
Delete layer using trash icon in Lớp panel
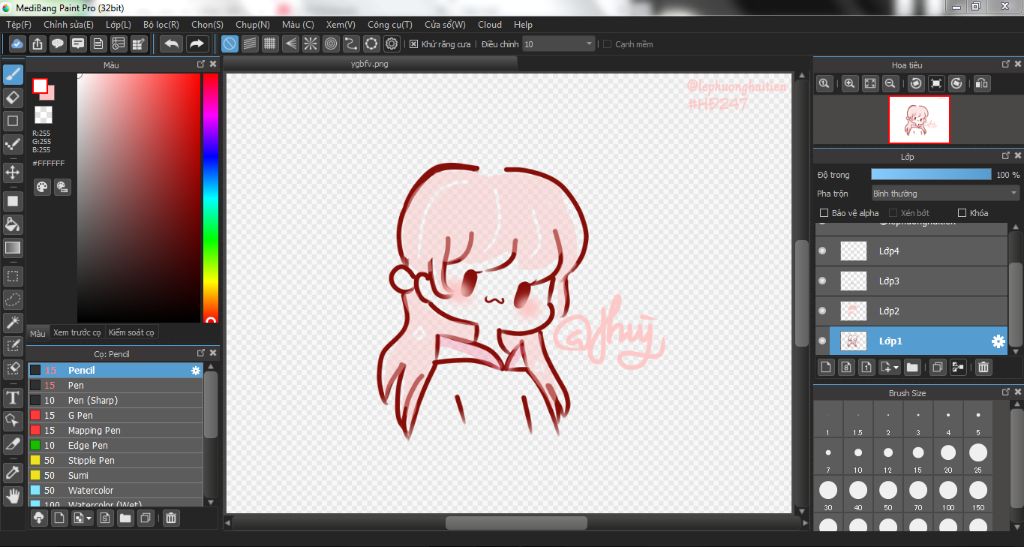(x=983, y=367)
